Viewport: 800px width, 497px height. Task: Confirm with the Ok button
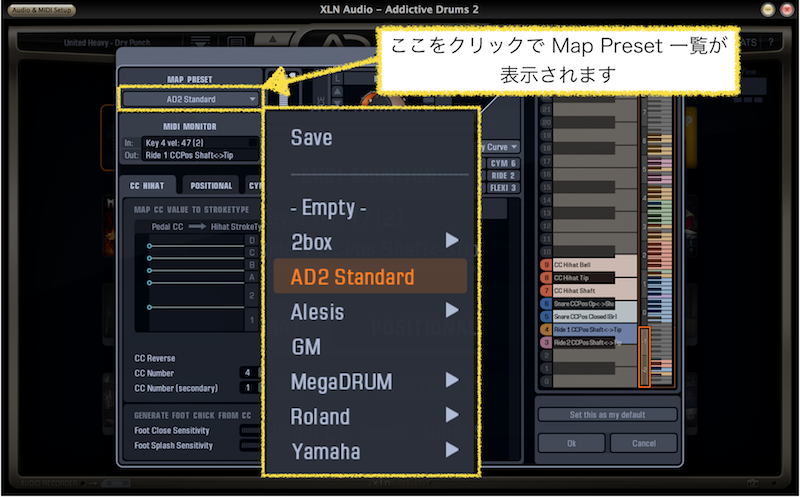click(571, 443)
